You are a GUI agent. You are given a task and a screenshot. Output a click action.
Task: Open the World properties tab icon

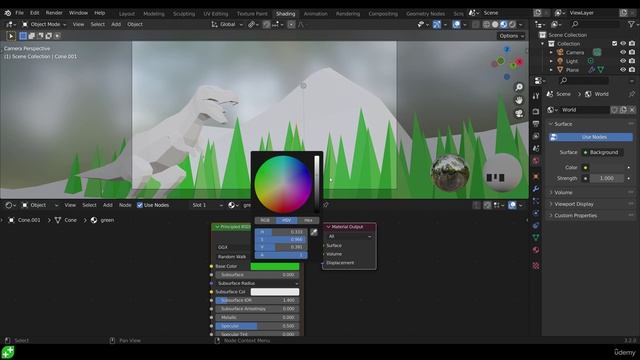(536, 160)
